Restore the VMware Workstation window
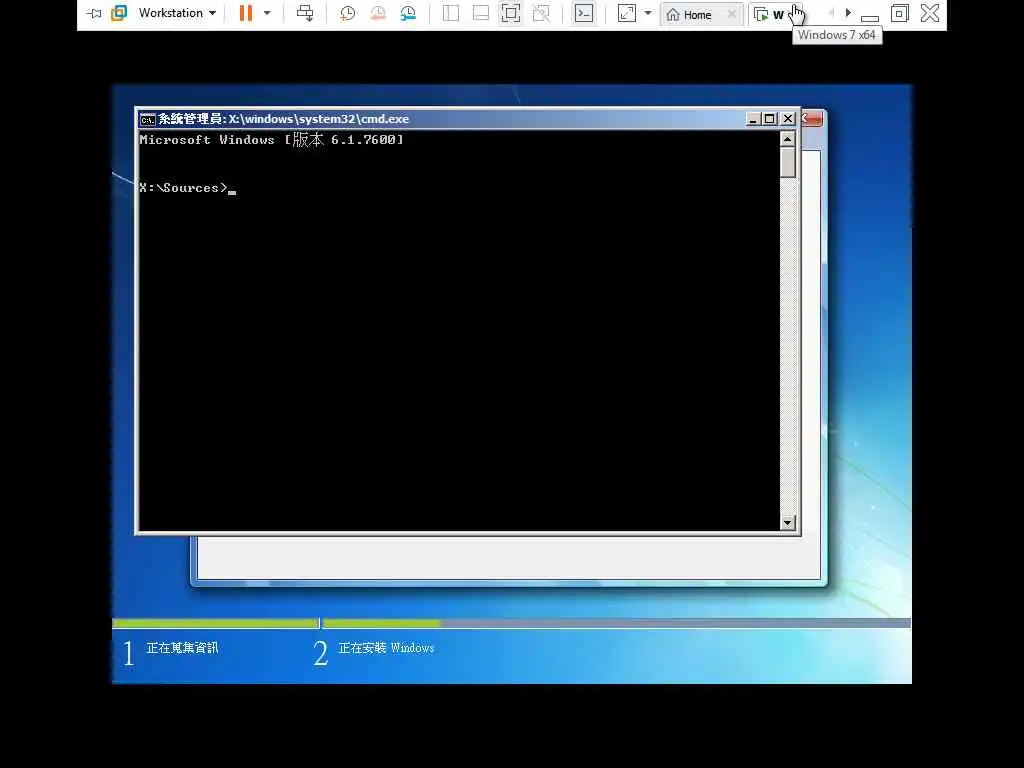Image resolution: width=1024 pixels, height=768 pixels. [x=899, y=13]
